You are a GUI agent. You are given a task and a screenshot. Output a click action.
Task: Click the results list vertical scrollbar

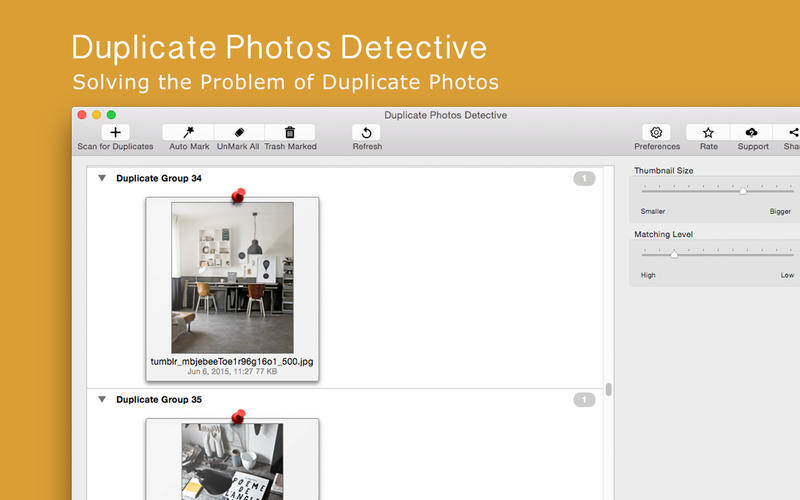coord(608,389)
